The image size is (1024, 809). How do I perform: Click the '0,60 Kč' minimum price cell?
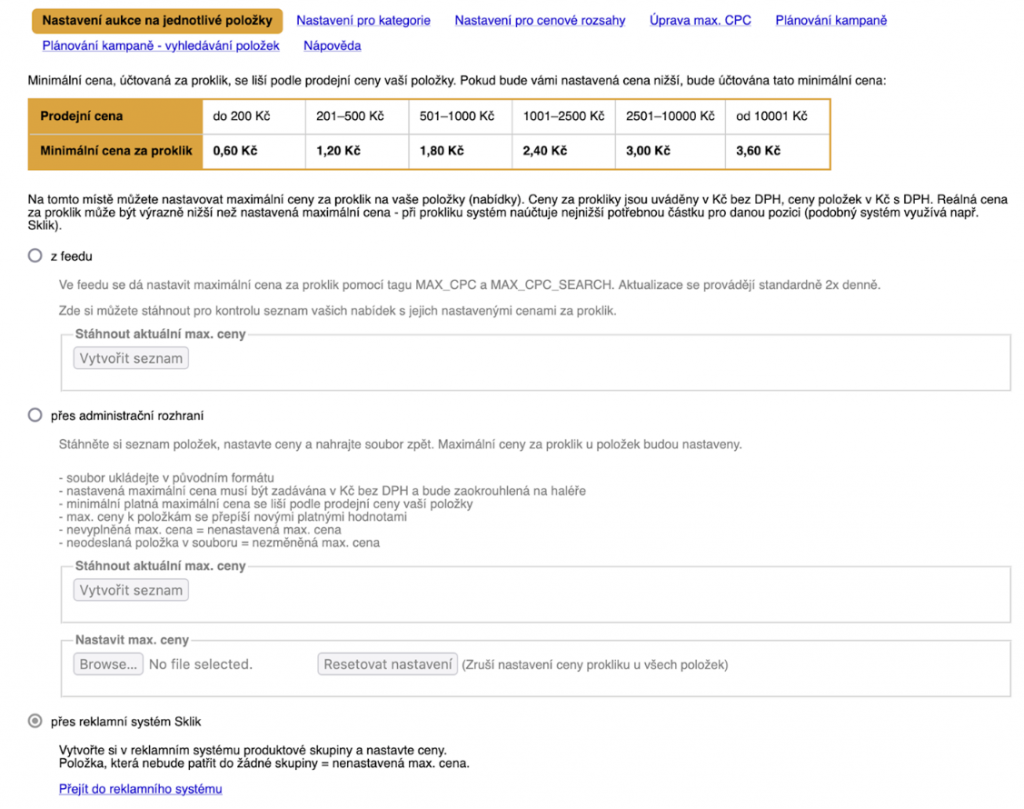coord(254,151)
